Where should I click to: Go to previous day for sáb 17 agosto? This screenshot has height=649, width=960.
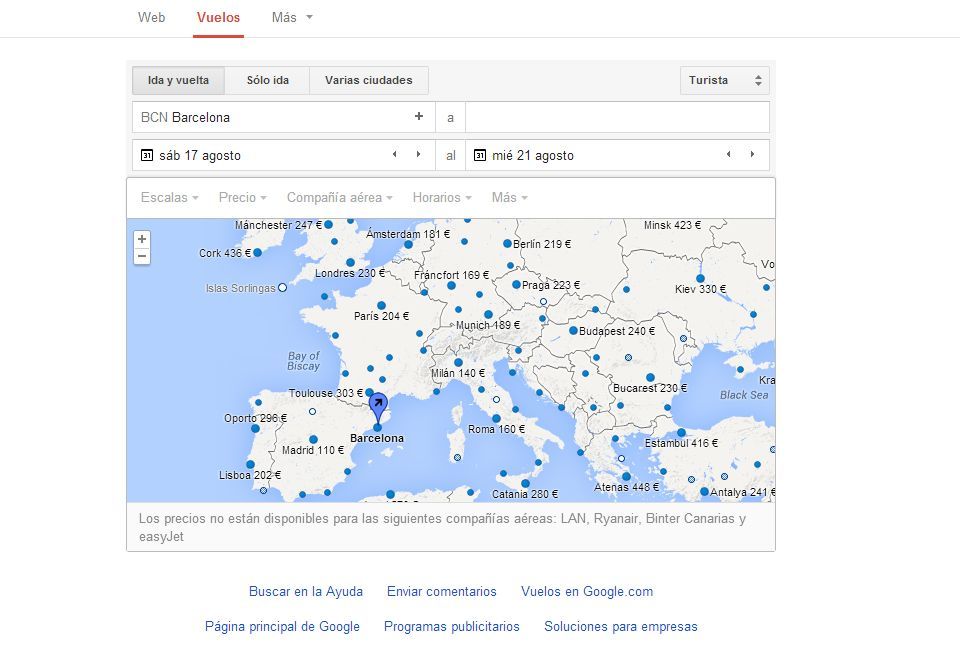coord(395,154)
